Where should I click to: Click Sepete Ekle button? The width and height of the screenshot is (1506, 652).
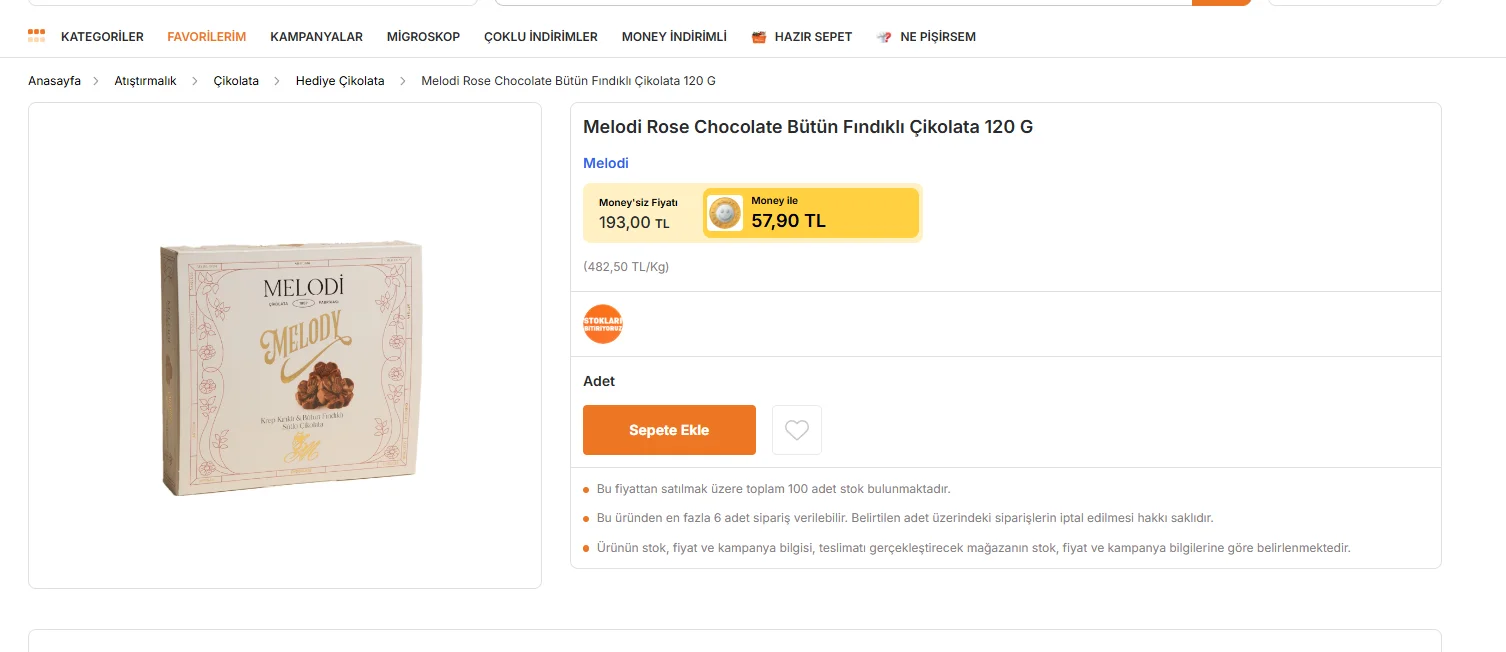pyautogui.click(x=669, y=430)
